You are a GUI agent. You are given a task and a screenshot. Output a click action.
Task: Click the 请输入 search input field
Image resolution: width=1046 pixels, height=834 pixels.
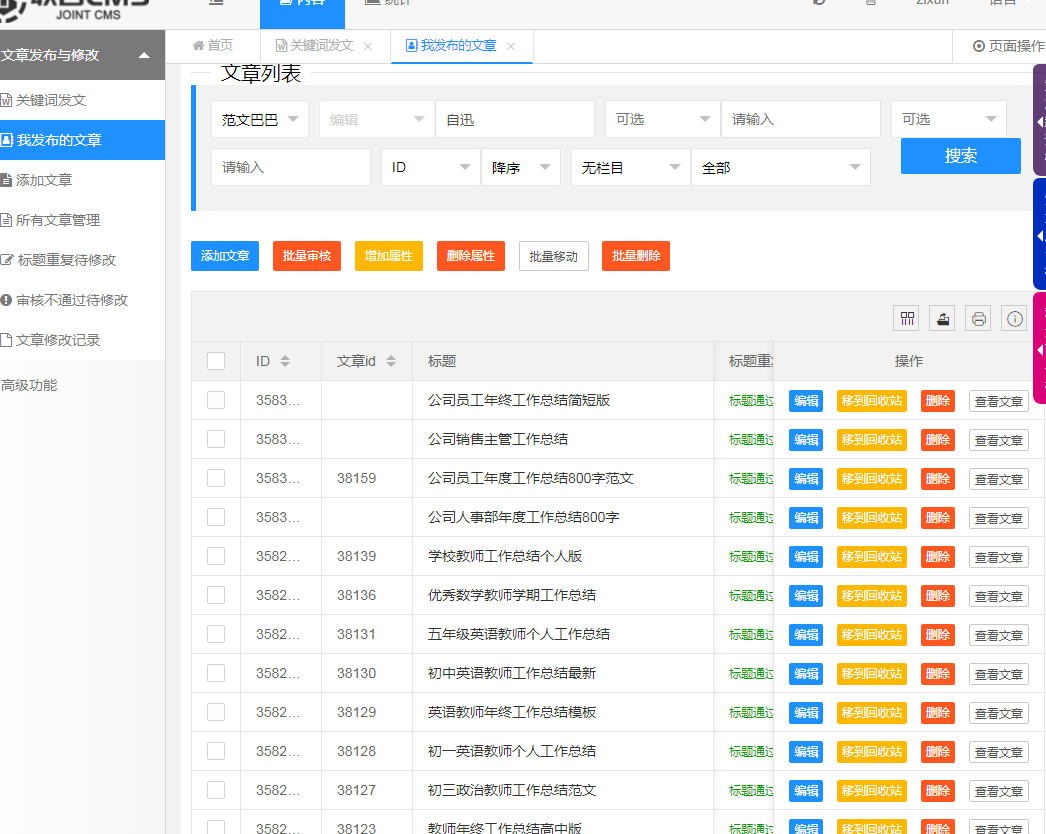(x=290, y=167)
